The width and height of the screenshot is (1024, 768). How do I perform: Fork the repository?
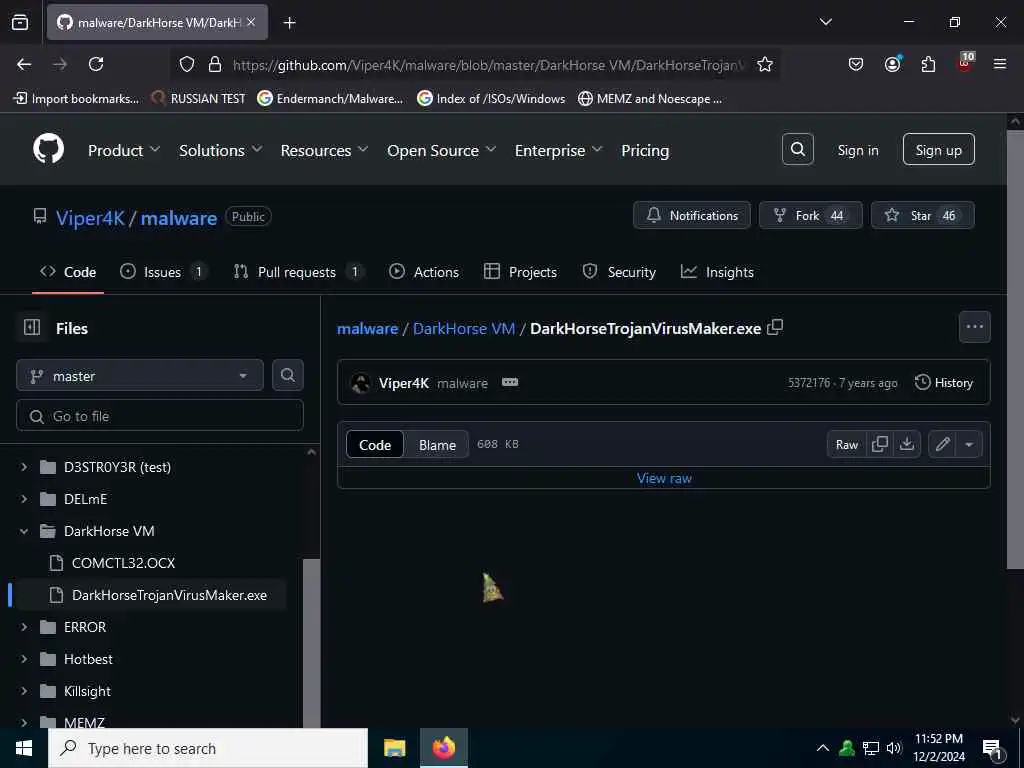[810, 215]
